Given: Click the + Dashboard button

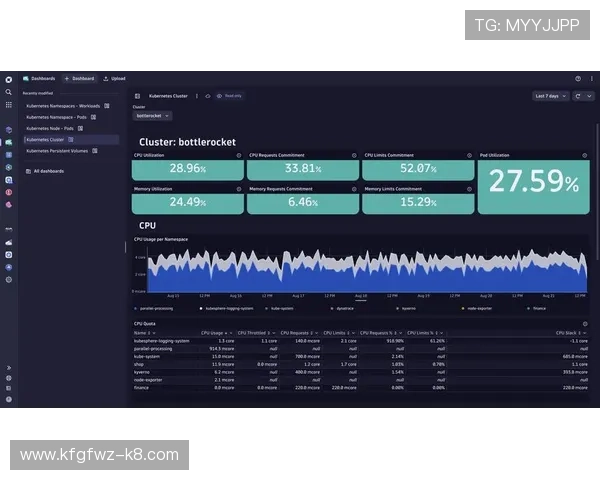Looking at the screenshot, I should click(80, 78).
